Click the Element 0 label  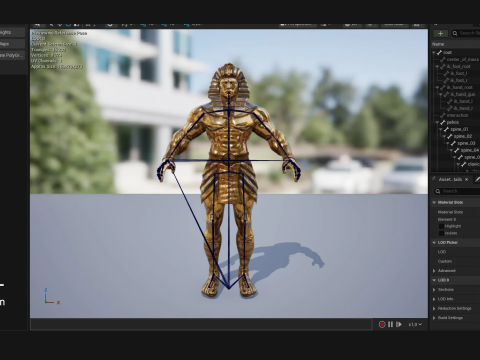pos(447,219)
